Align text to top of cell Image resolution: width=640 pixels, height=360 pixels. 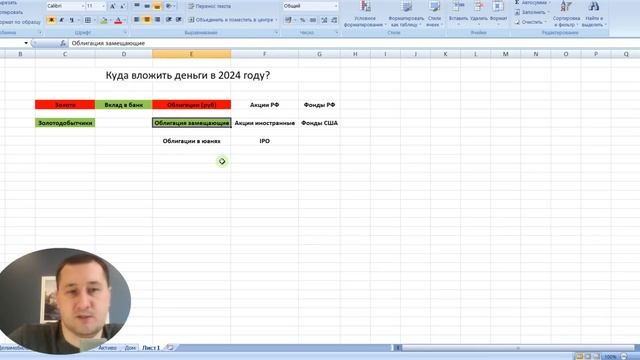coord(137,6)
